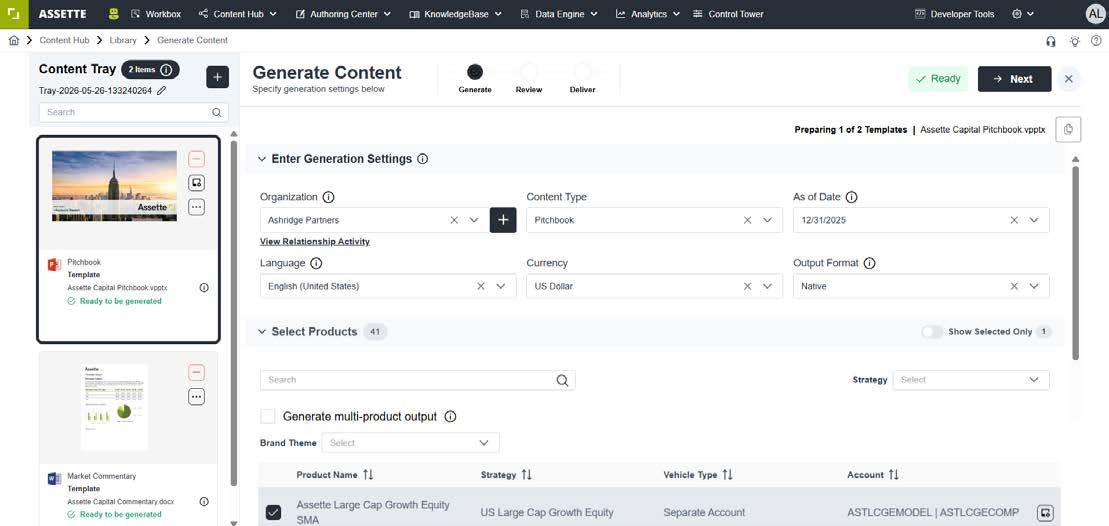Open the green assistant robot icon
1109x526 pixels.
[x=114, y=13]
